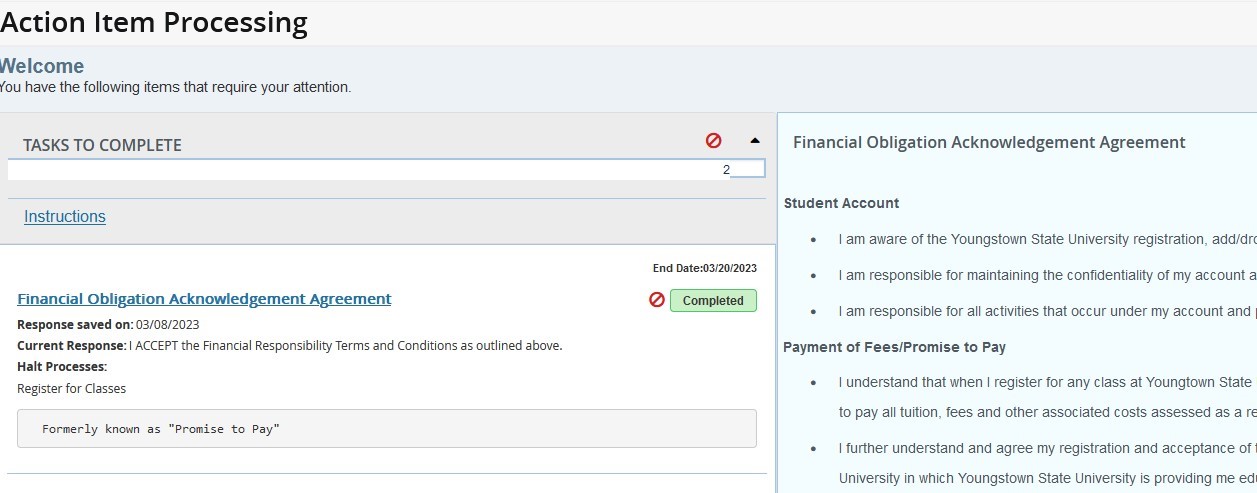This screenshot has height=493, width=1257.
Task: Click the Tasks to Complete header title
Action: [102, 145]
